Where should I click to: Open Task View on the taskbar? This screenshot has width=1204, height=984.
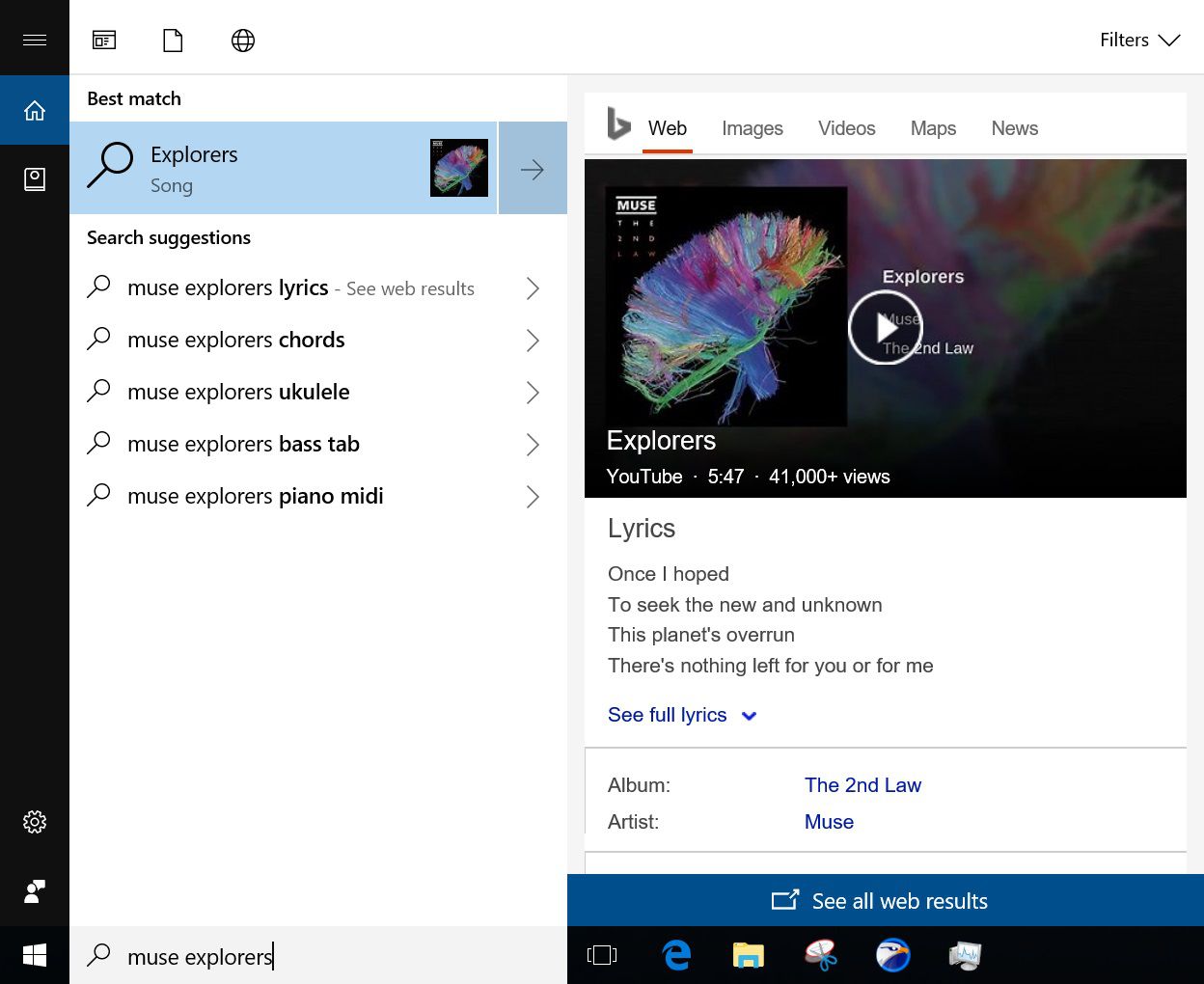tap(602, 955)
